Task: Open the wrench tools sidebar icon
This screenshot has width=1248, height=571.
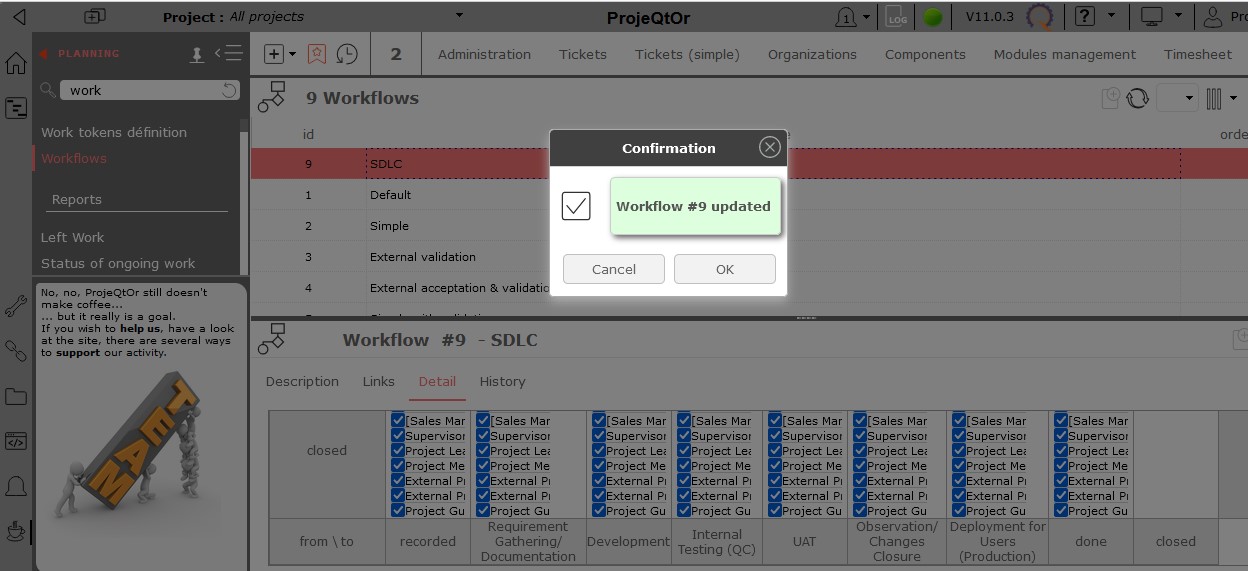Action: [x=16, y=306]
